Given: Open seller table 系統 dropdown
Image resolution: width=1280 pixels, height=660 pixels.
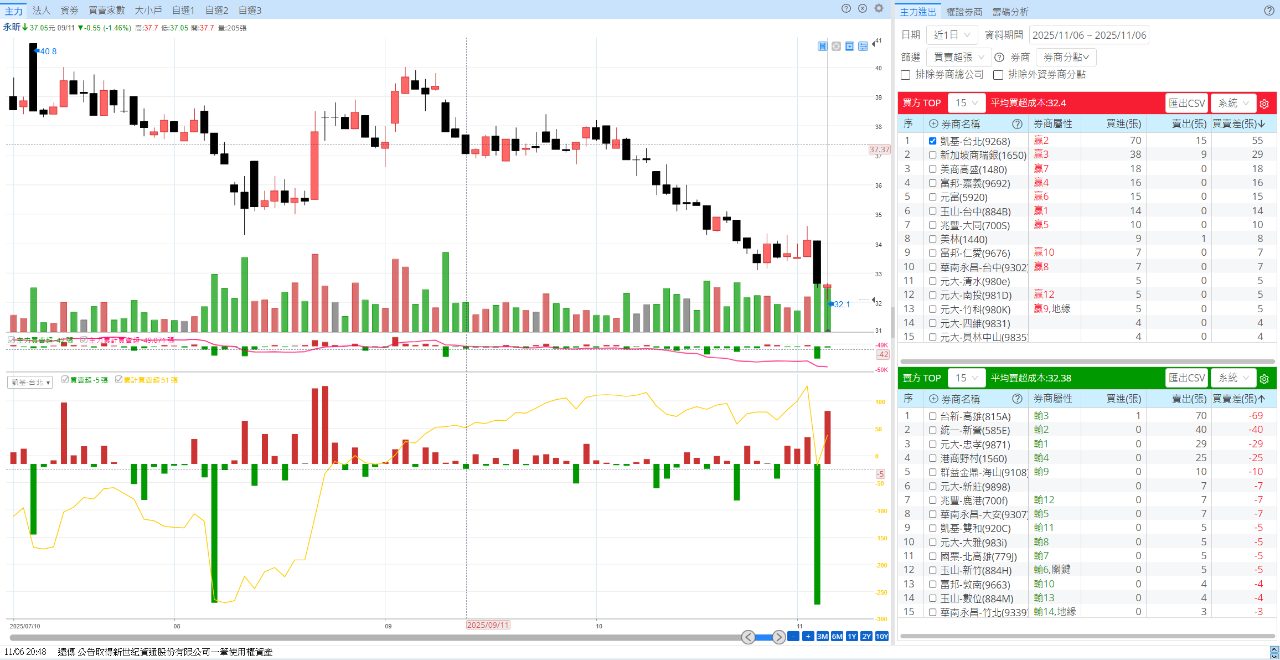Looking at the screenshot, I should 1233,378.
